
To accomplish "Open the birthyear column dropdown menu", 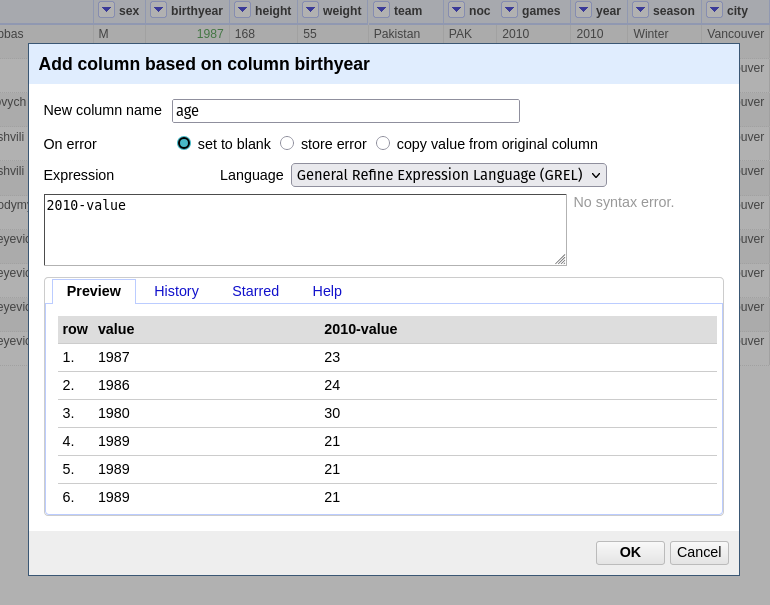I will click(158, 10).
